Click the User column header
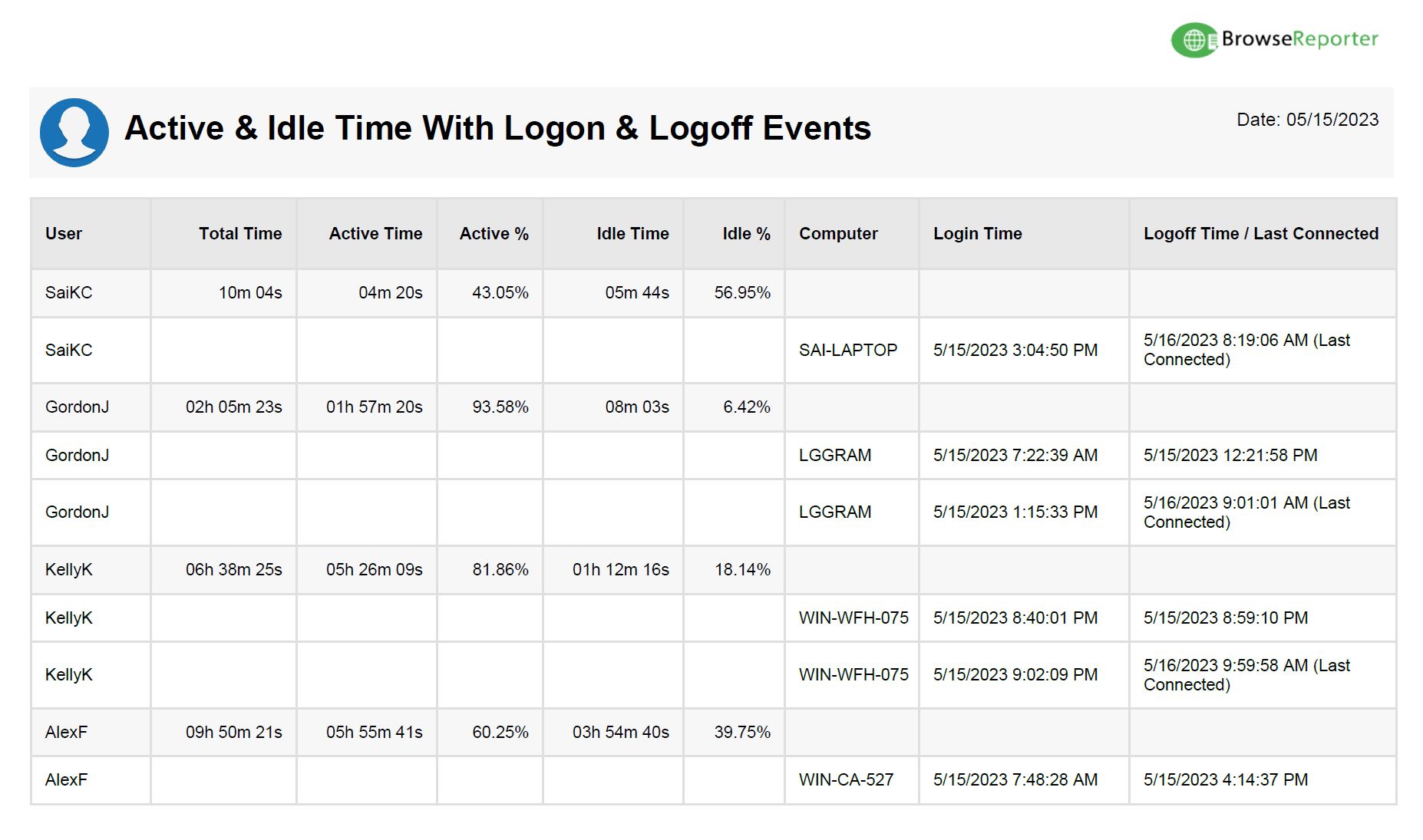 (64, 233)
